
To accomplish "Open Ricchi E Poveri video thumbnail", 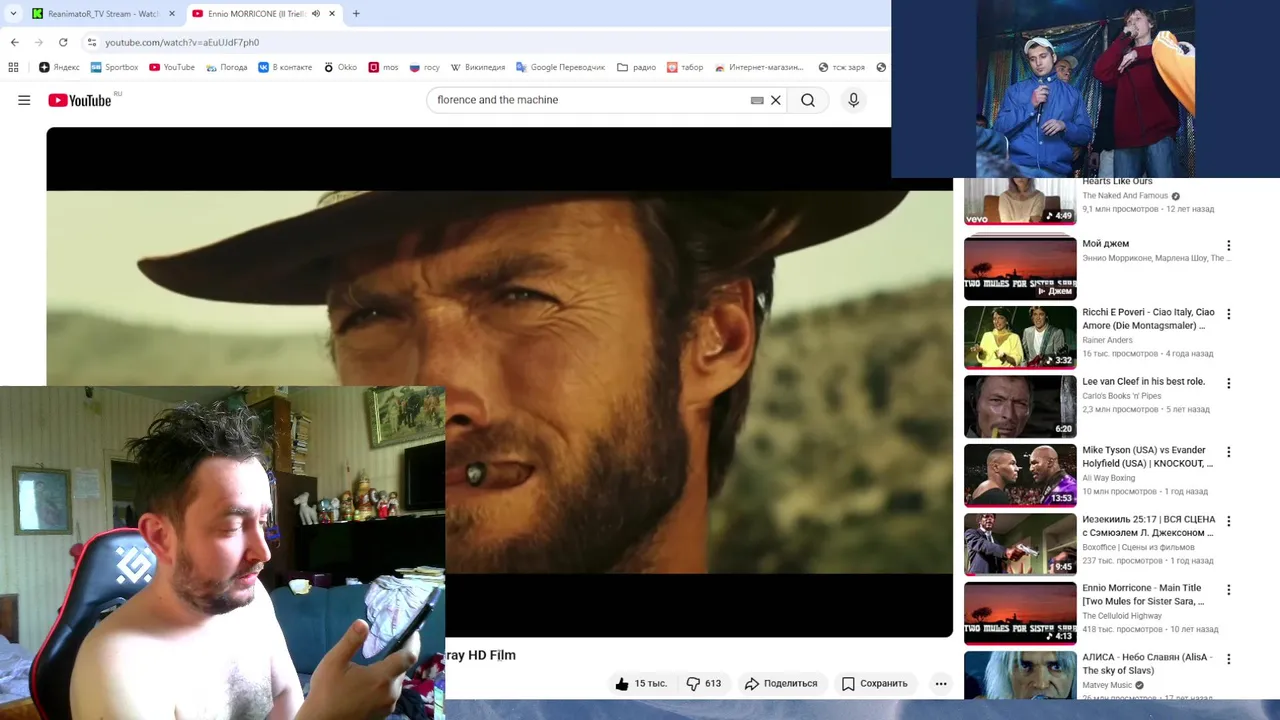I will (x=1020, y=337).
